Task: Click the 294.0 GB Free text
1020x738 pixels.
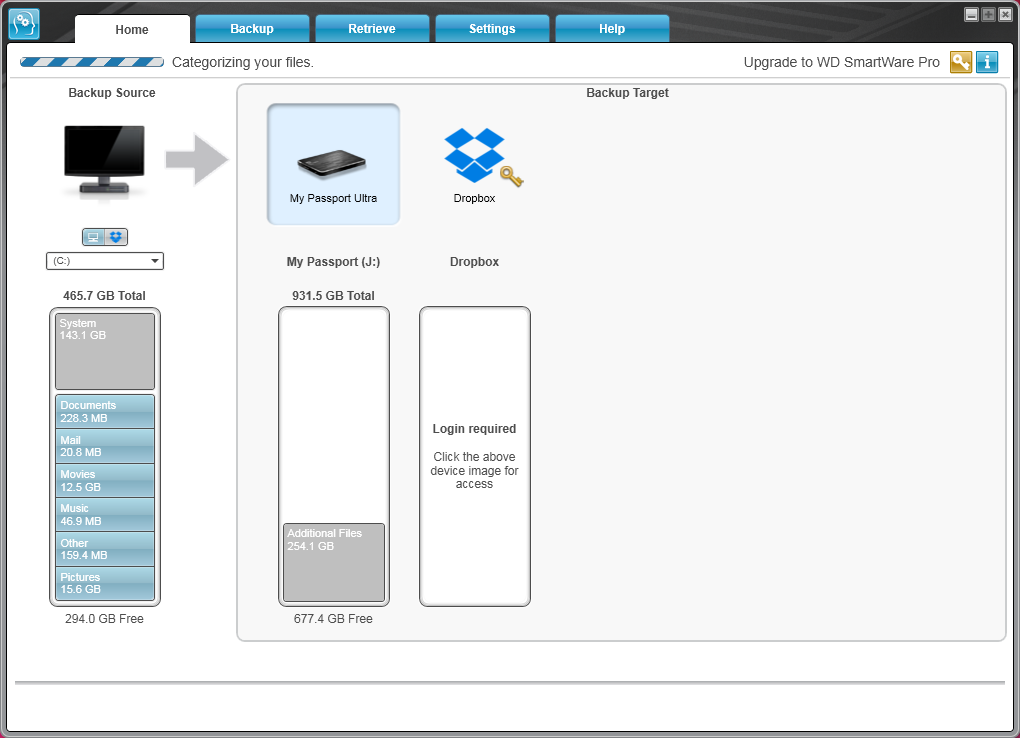Action: [x=104, y=619]
